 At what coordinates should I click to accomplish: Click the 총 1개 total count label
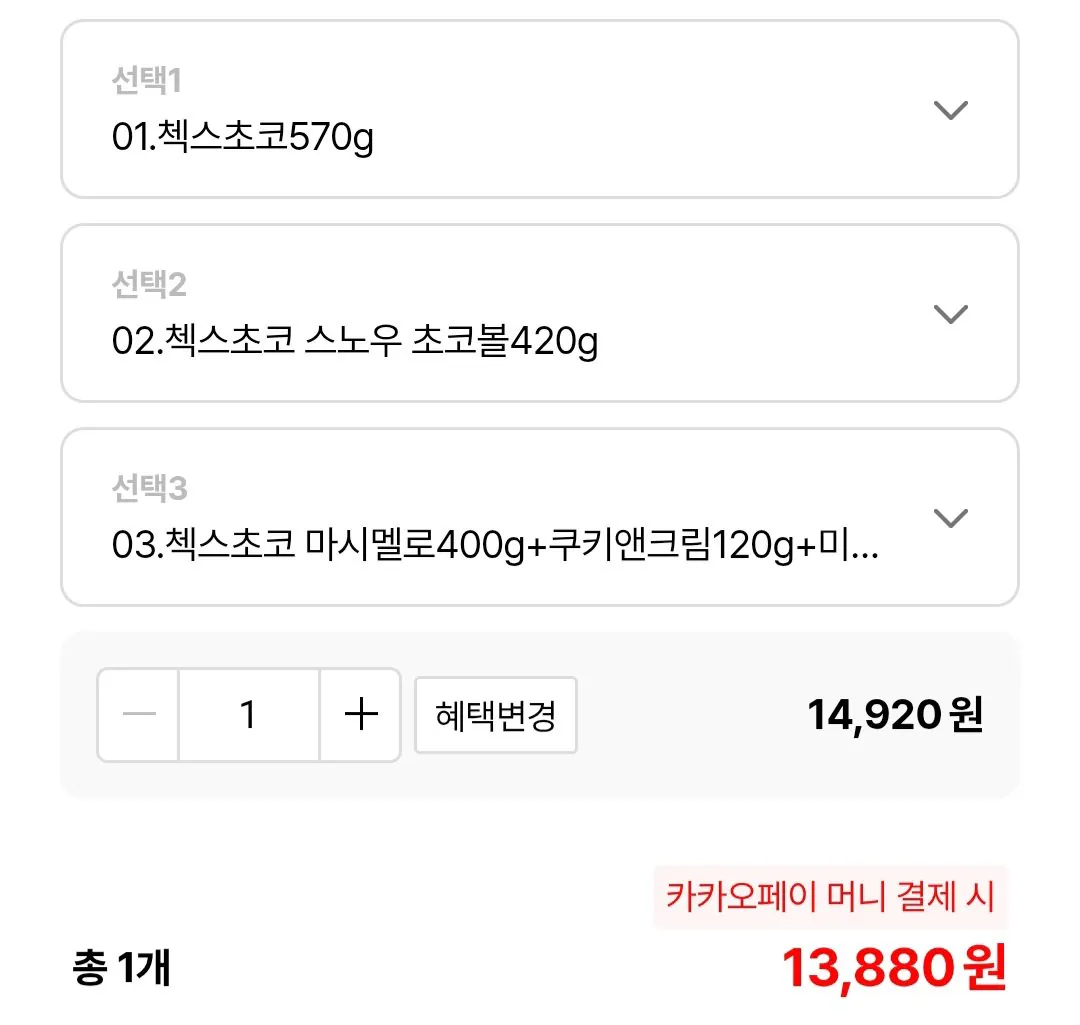coord(118,967)
